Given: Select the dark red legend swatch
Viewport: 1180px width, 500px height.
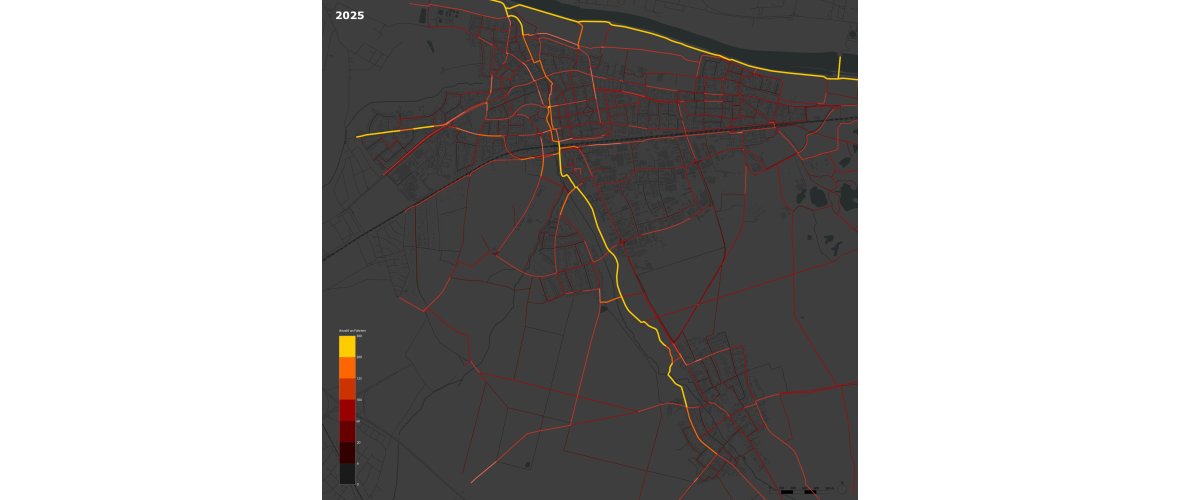Looking at the screenshot, I should tap(347, 431).
